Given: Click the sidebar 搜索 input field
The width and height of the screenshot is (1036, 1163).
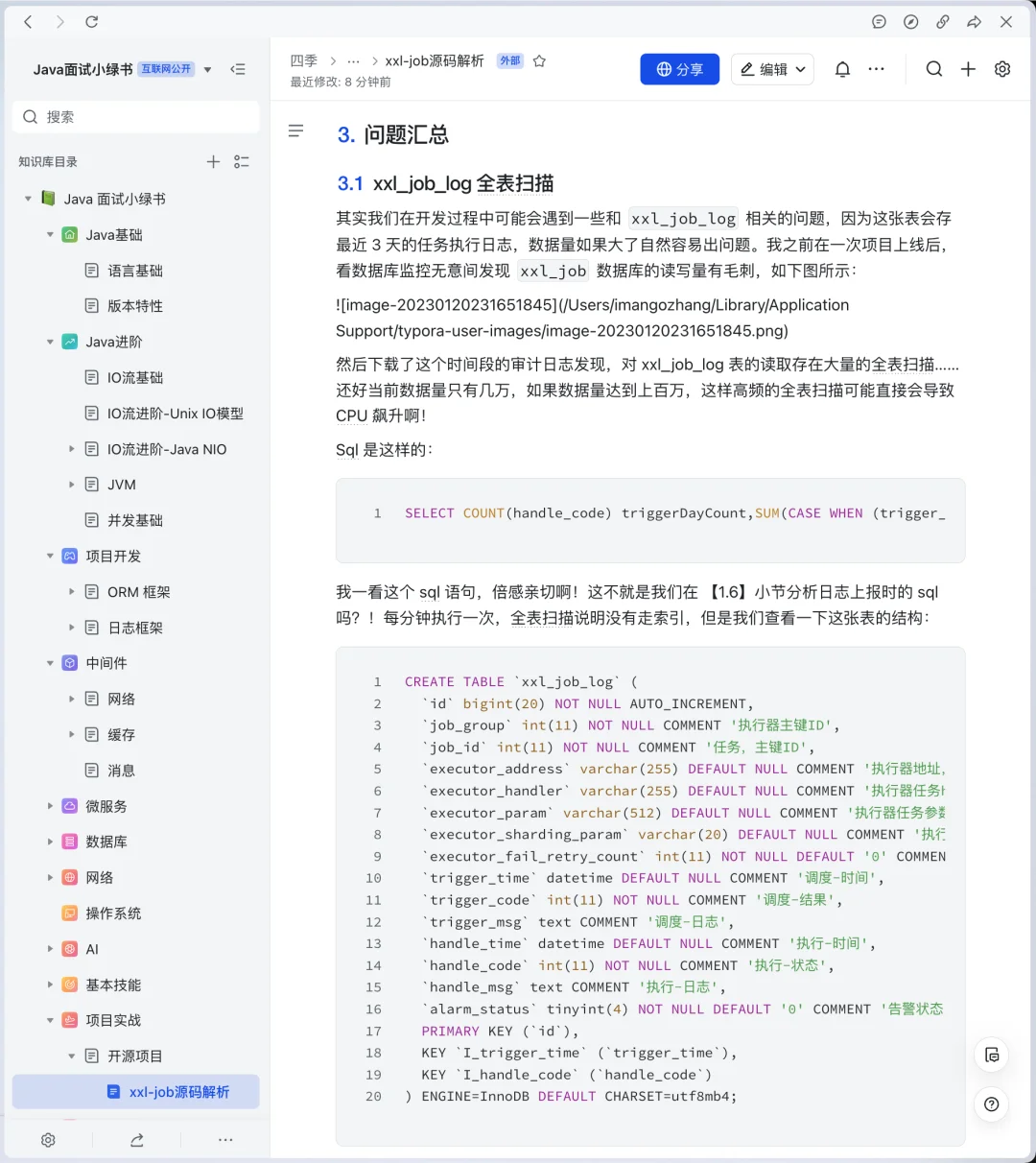Looking at the screenshot, I should (135, 117).
